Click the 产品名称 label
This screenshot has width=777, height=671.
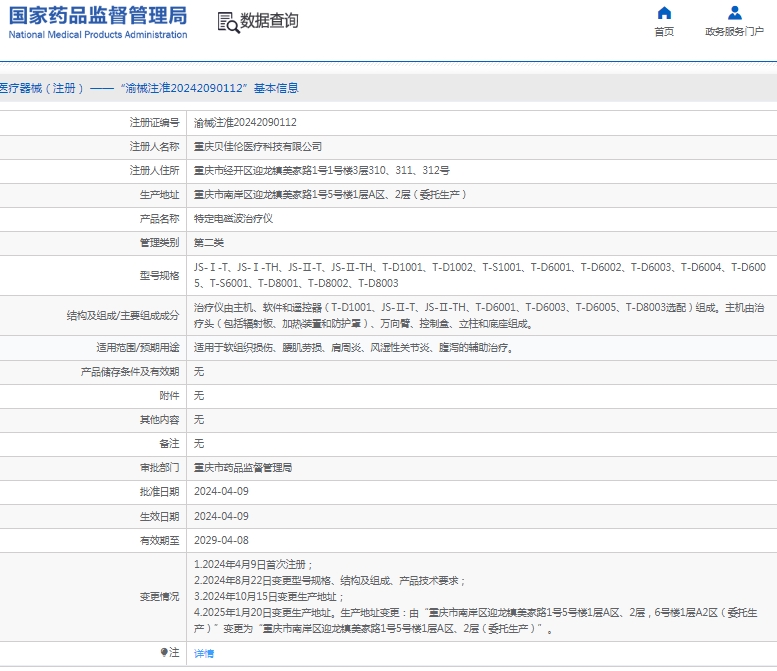click(159, 219)
